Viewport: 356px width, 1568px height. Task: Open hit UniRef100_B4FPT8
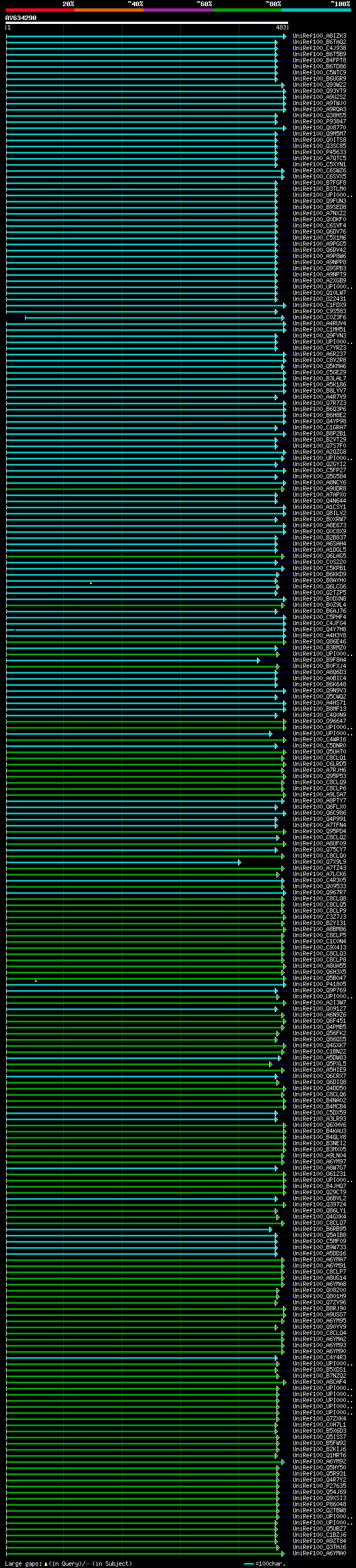coord(319,60)
